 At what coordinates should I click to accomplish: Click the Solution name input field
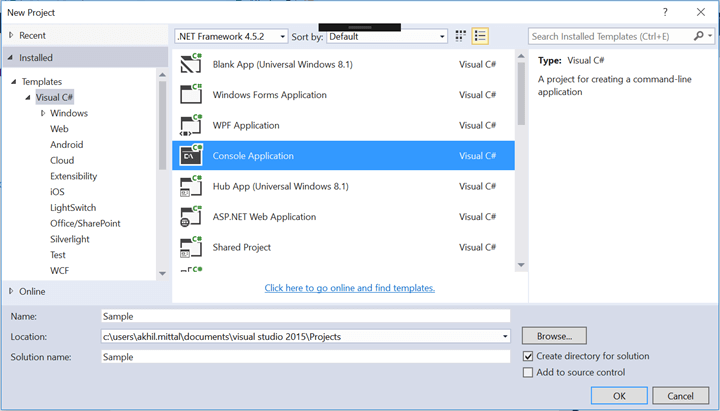[305, 356]
